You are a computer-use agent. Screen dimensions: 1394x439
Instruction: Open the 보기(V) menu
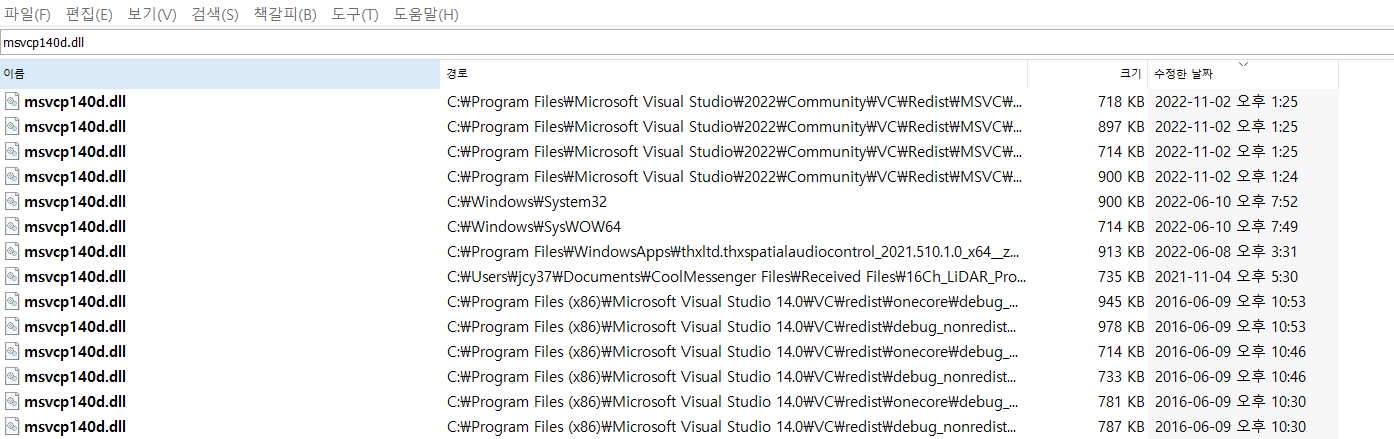(x=152, y=14)
